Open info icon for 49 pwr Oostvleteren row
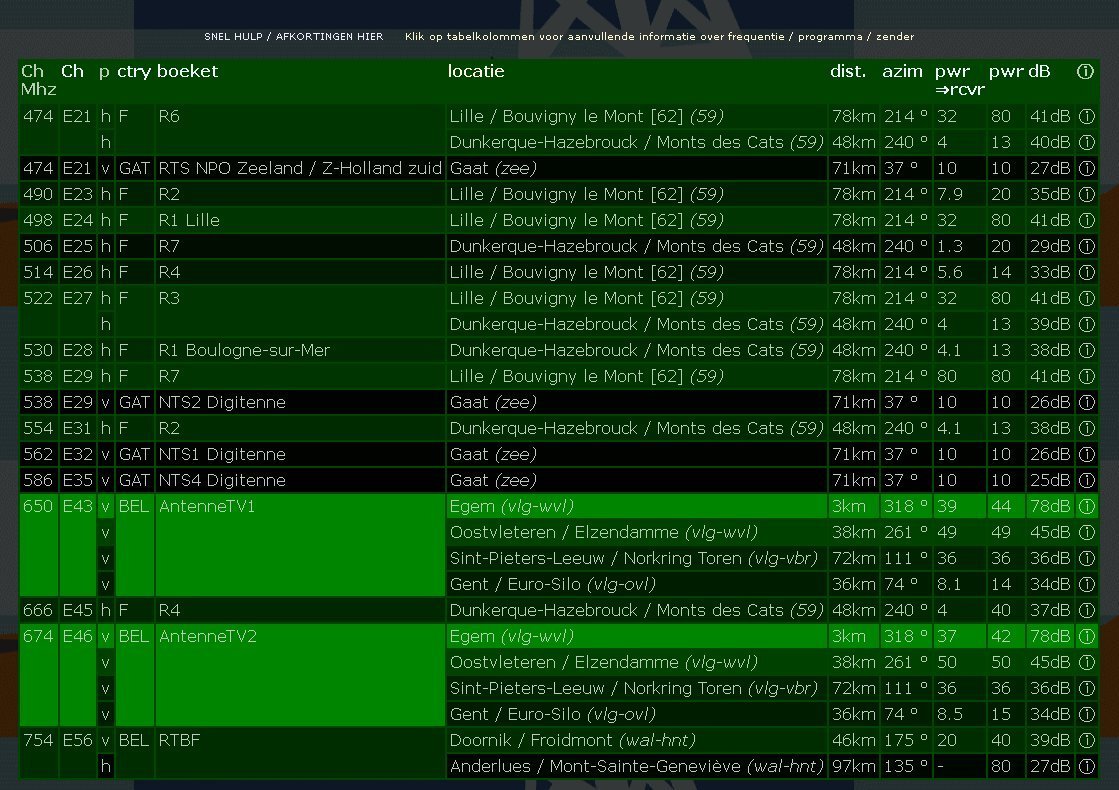Viewport: 1119px width, 790px height. click(x=1086, y=532)
